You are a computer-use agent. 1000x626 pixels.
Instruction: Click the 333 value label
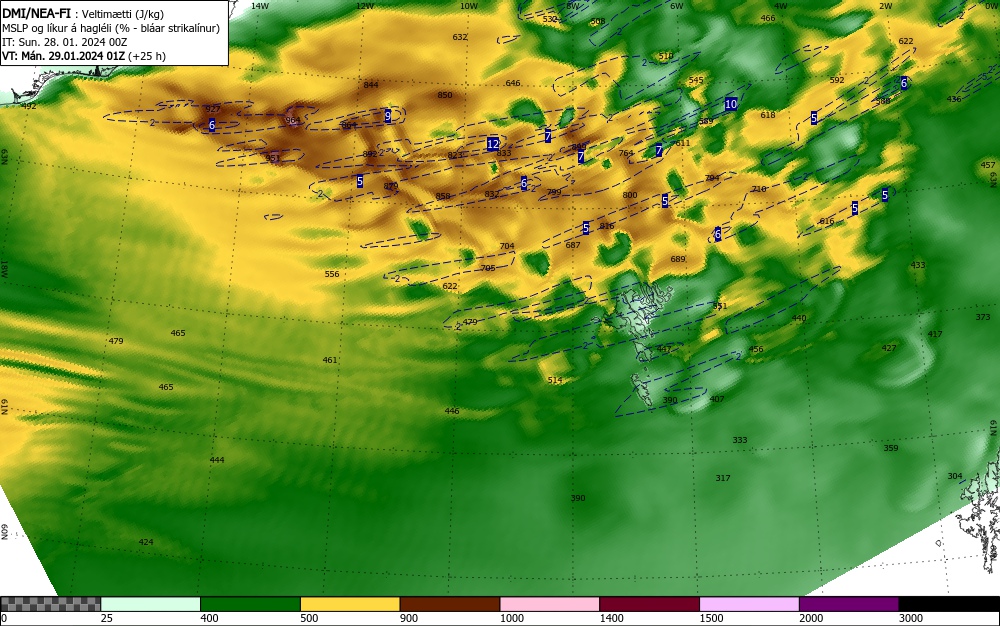(740, 440)
